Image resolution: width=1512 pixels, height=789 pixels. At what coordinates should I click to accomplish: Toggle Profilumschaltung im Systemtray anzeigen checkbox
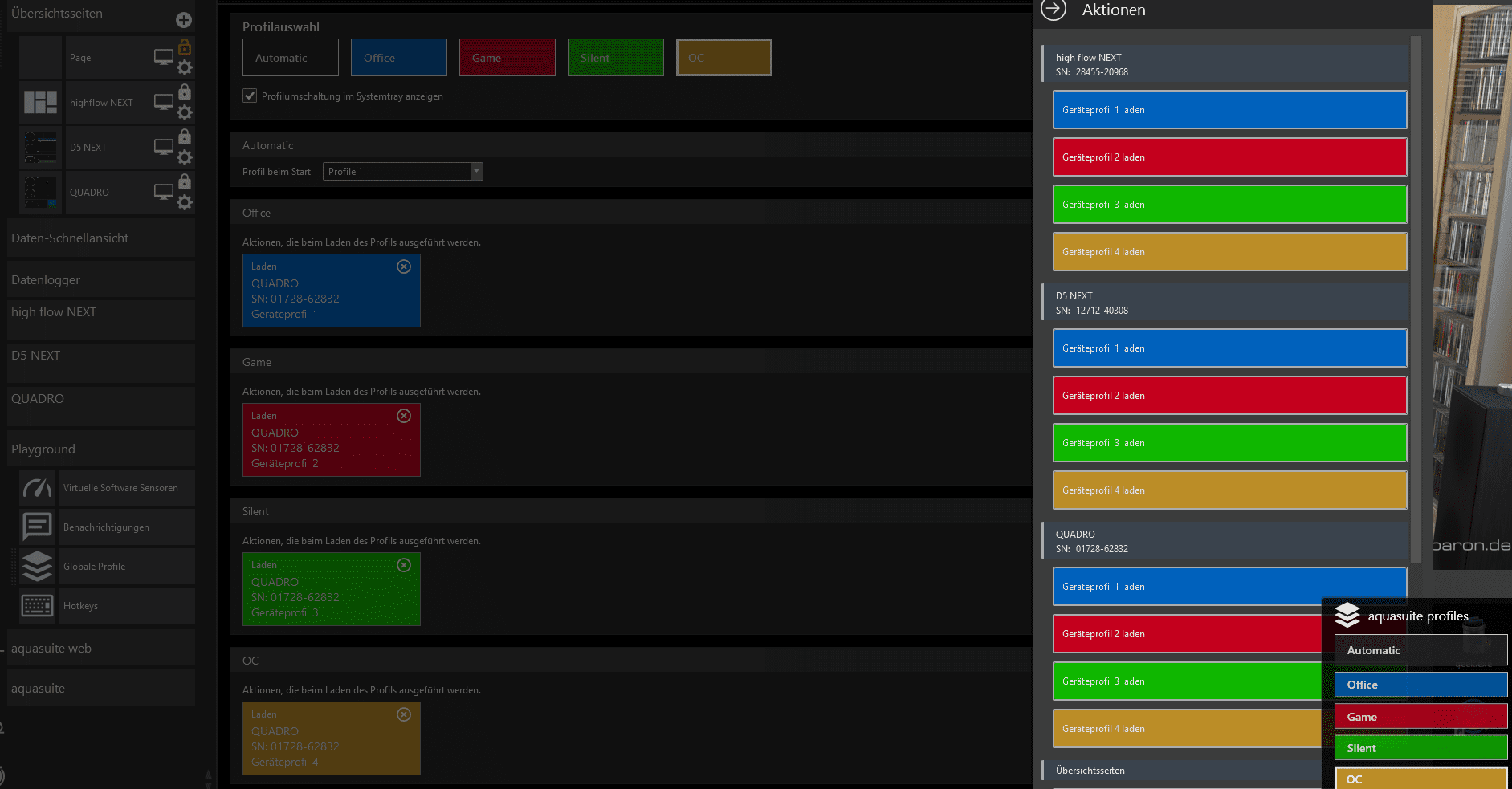(250, 96)
